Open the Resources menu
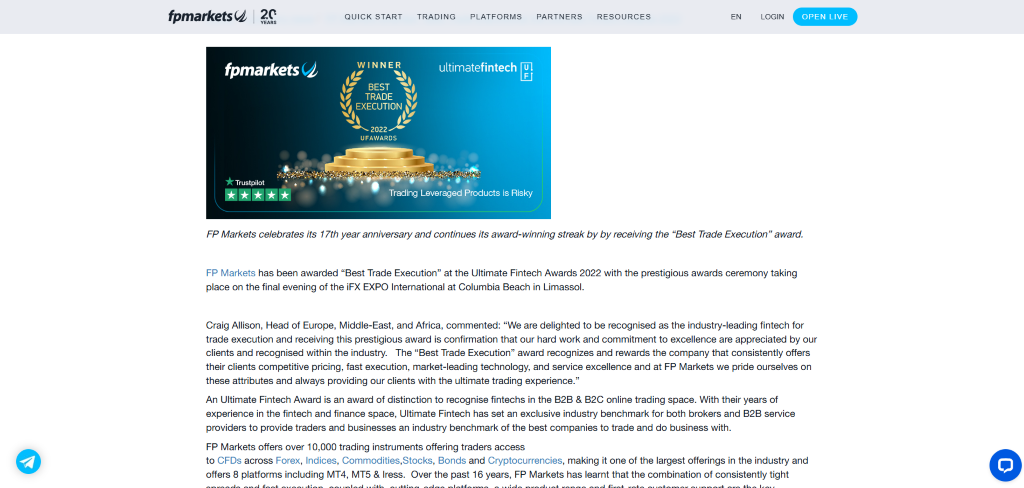 (x=624, y=17)
